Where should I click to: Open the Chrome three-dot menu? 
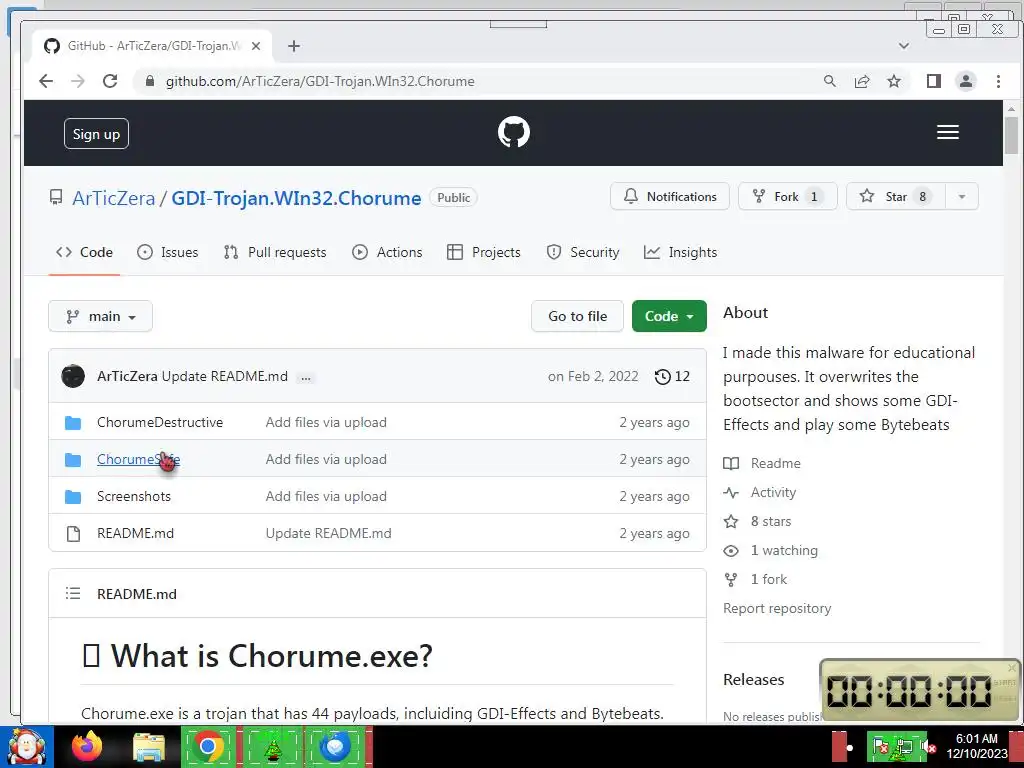coord(998,81)
